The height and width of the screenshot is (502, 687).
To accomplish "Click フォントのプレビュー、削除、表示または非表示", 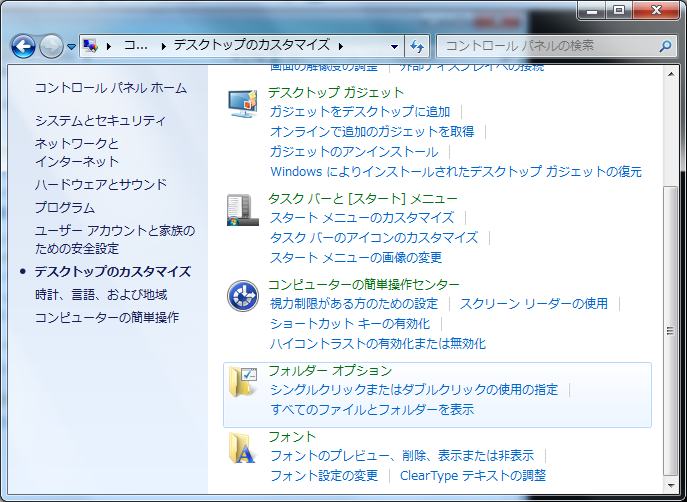I will tap(402, 456).
